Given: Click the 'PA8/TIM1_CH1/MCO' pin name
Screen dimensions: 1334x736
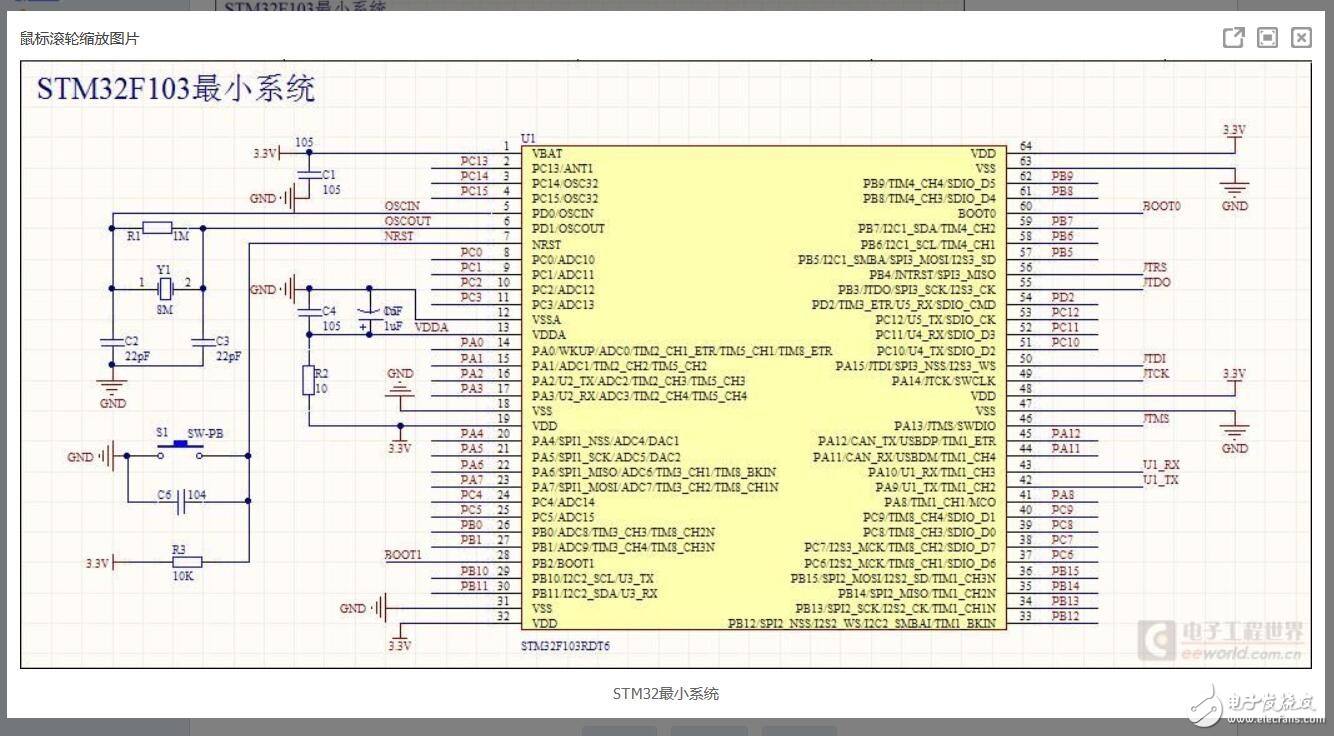Looking at the screenshot, I should (x=939, y=502).
